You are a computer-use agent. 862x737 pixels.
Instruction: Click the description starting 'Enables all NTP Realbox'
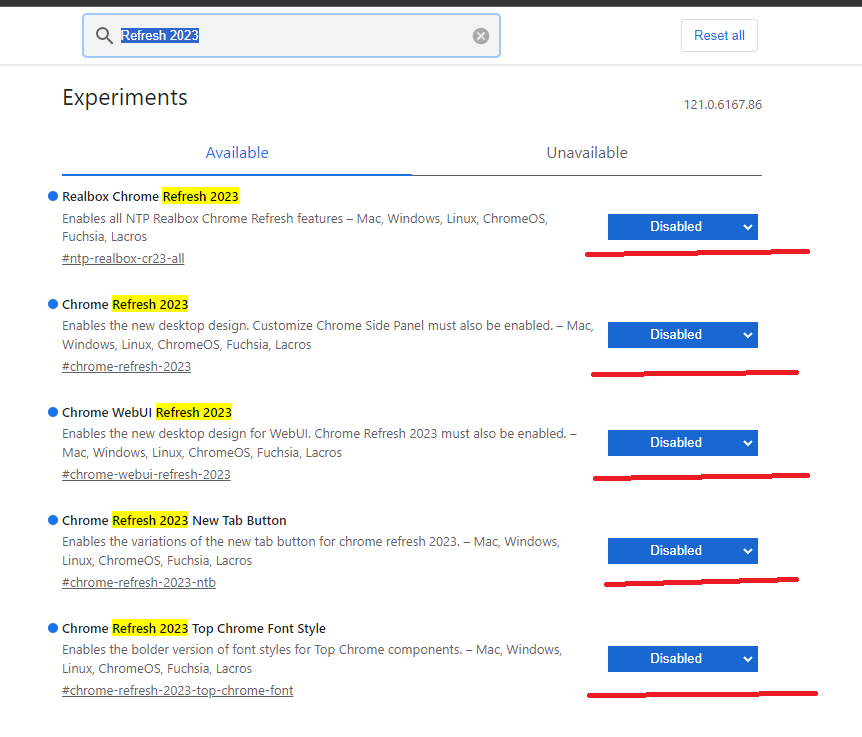pyautogui.click(x=305, y=228)
